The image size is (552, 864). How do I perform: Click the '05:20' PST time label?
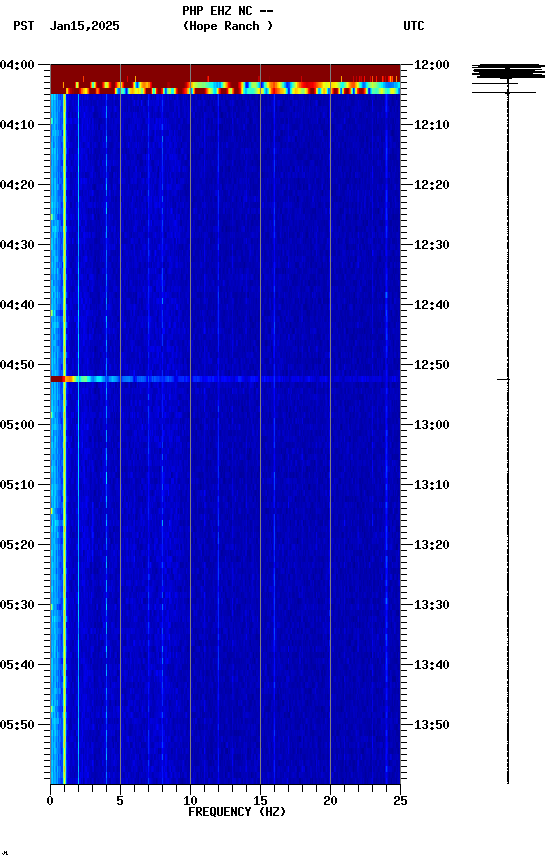[17, 546]
